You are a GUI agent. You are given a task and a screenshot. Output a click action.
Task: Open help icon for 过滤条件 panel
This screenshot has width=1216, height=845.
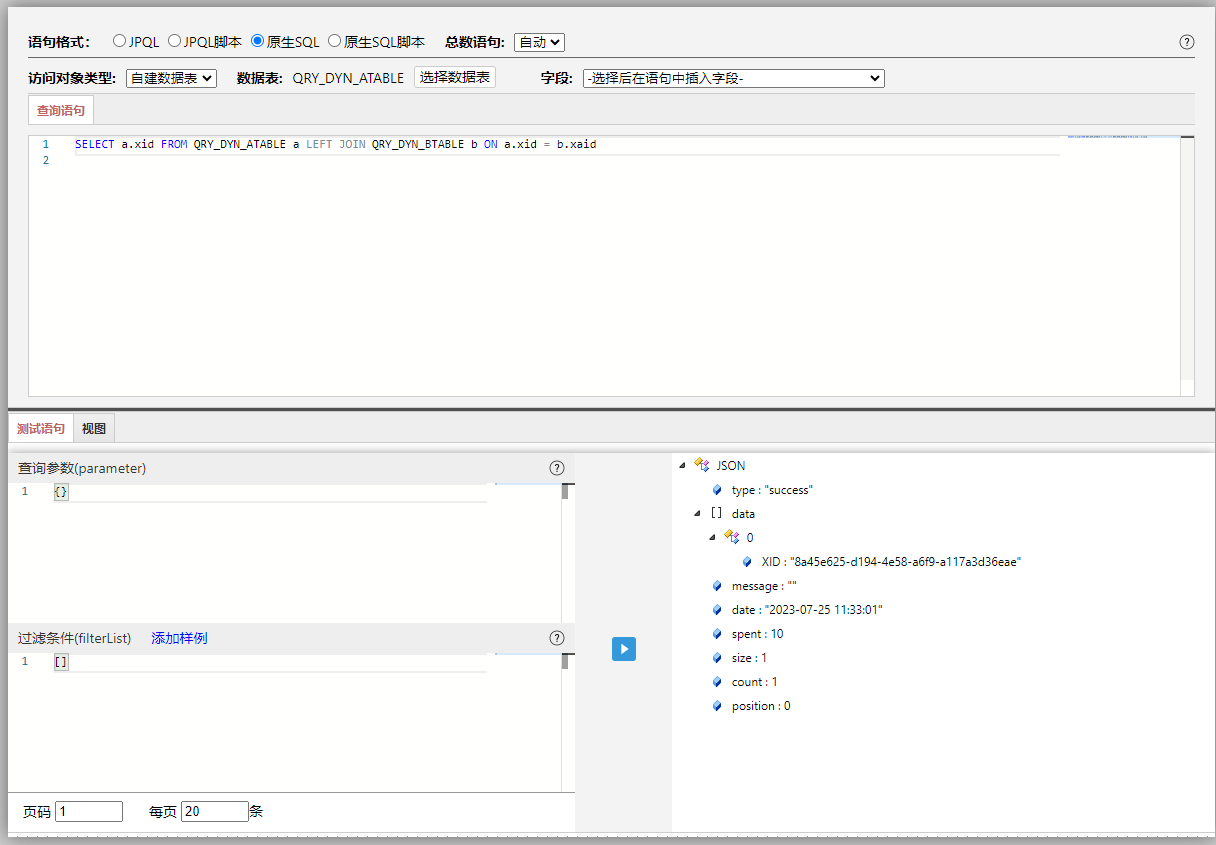click(x=557, y=638)
